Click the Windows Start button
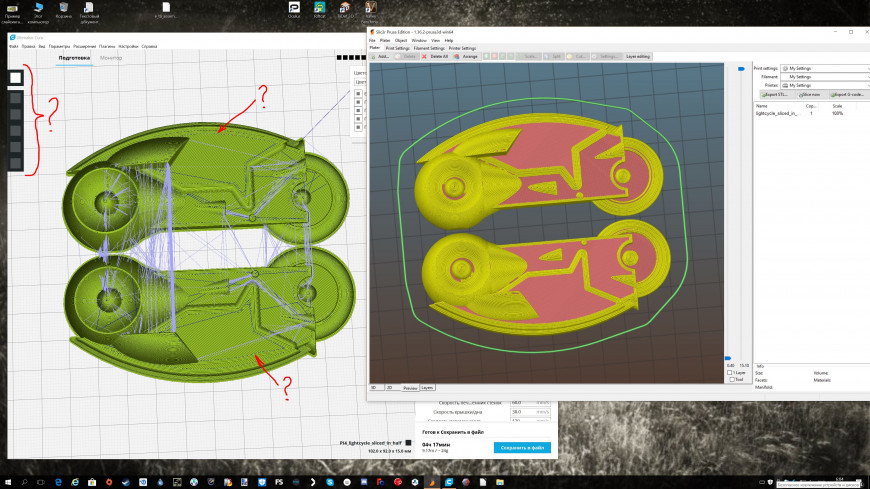Screen dimensions: 870x489 [x=8, y=482]
